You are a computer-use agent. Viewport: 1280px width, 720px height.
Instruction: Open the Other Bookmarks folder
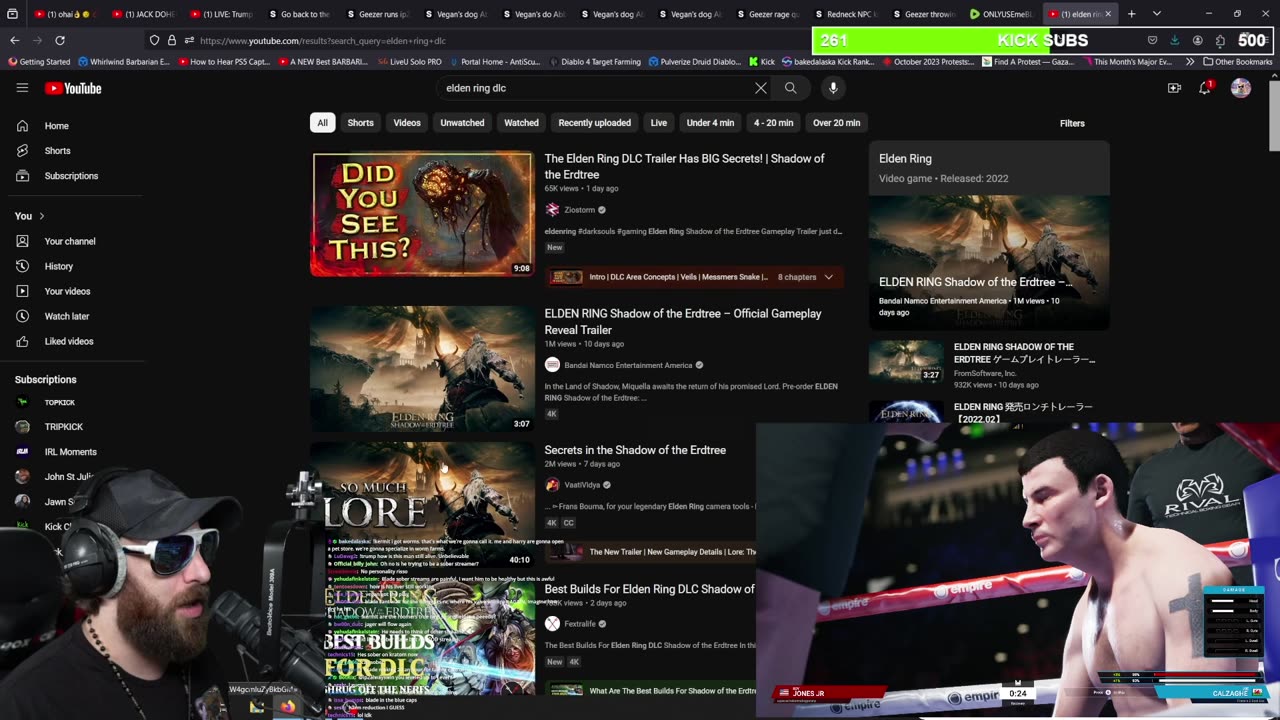(1237, 62)
